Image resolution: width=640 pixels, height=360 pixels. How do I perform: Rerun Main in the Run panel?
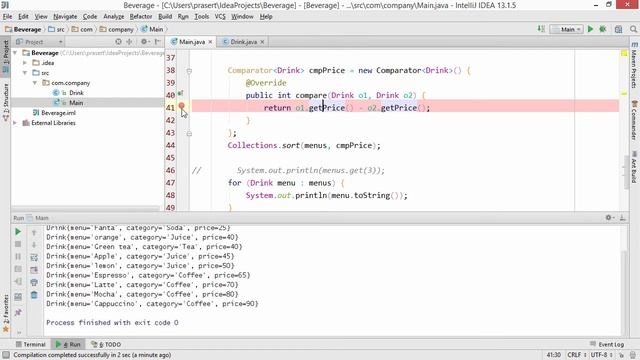(18, 232)
